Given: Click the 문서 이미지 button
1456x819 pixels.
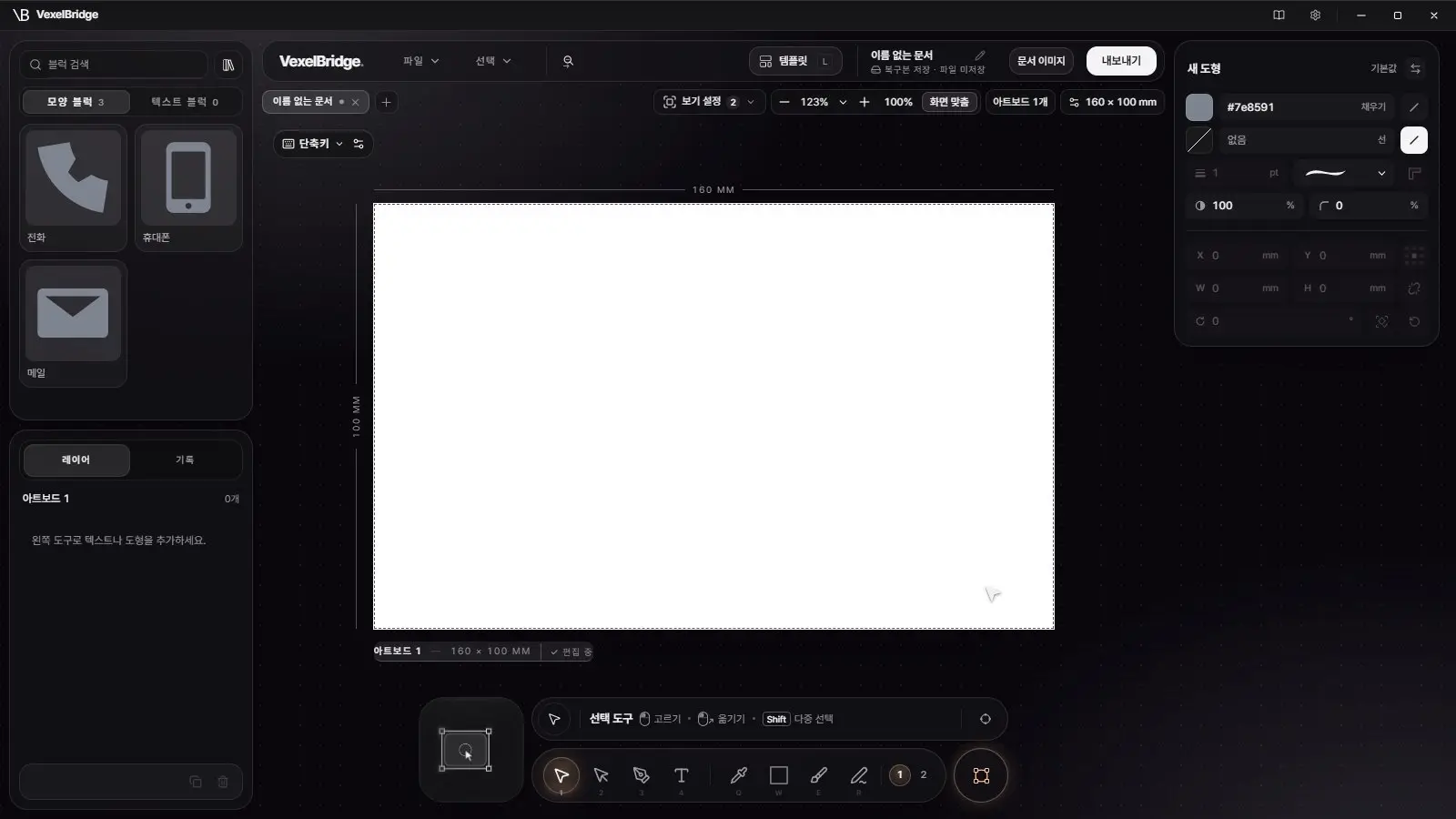Looking at the screenshot, I should (1041, 61).
